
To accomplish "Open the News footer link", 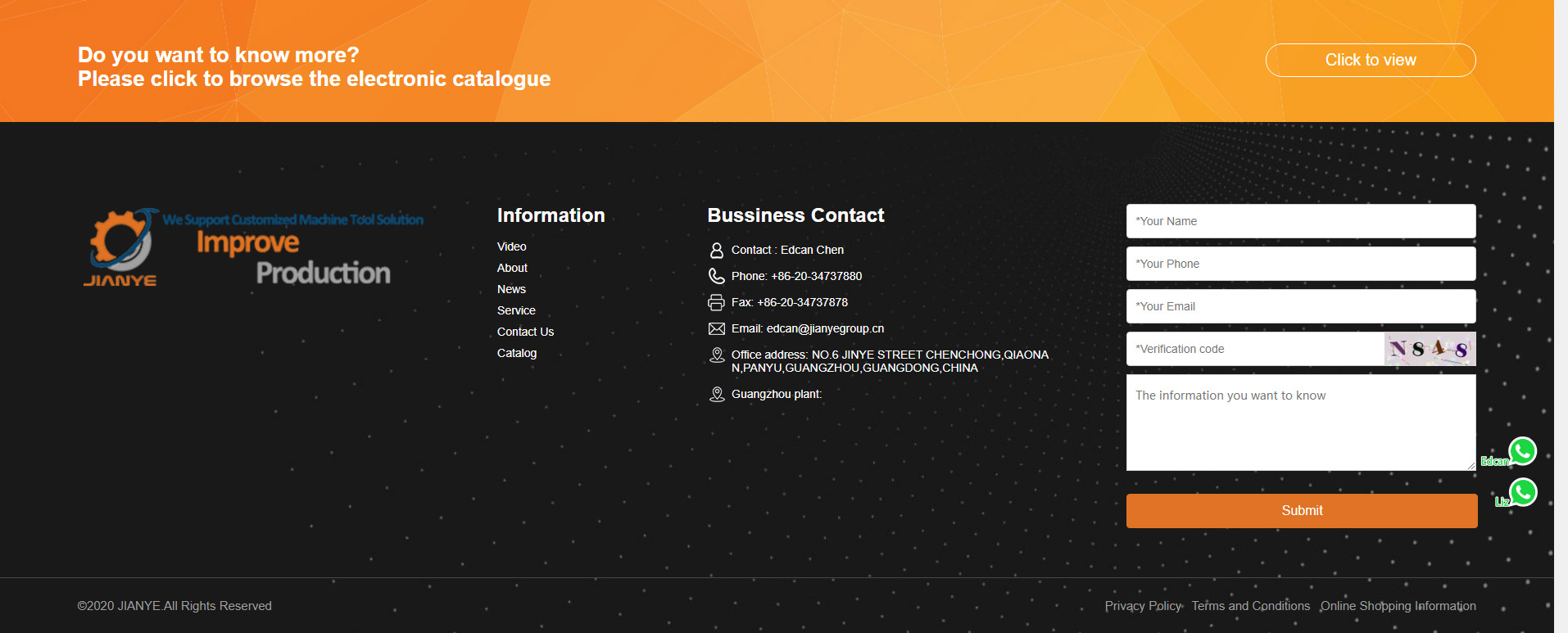I will tap(511, 289).
